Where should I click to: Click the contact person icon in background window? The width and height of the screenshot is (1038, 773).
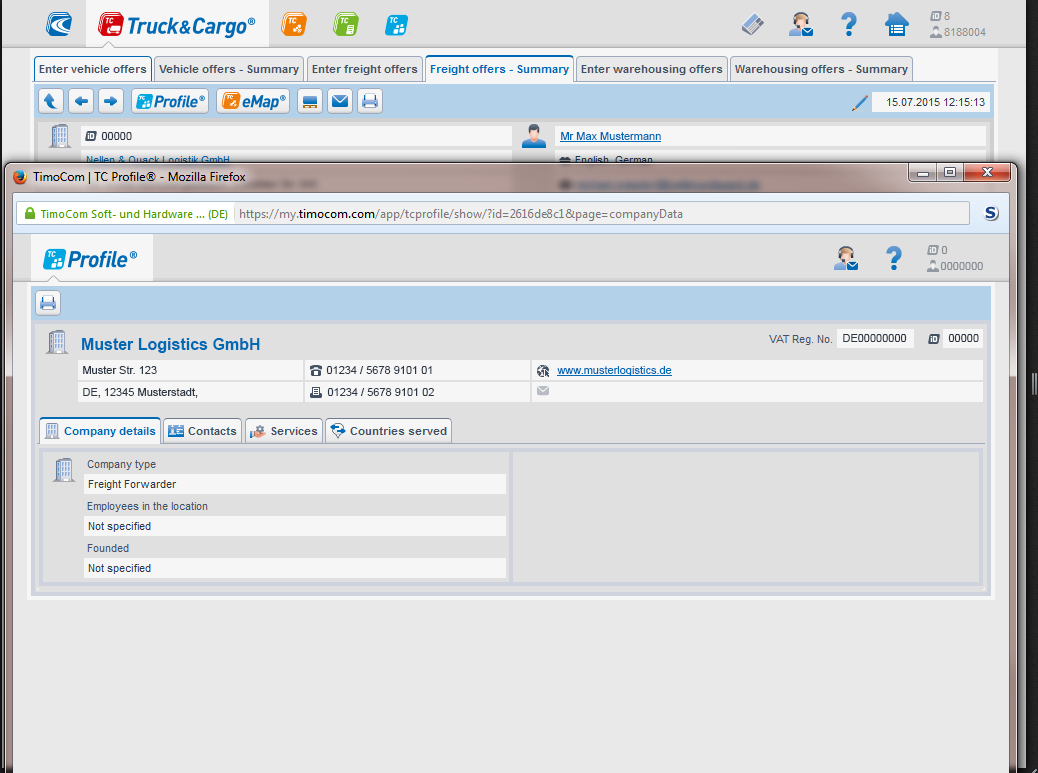(534, 136)
